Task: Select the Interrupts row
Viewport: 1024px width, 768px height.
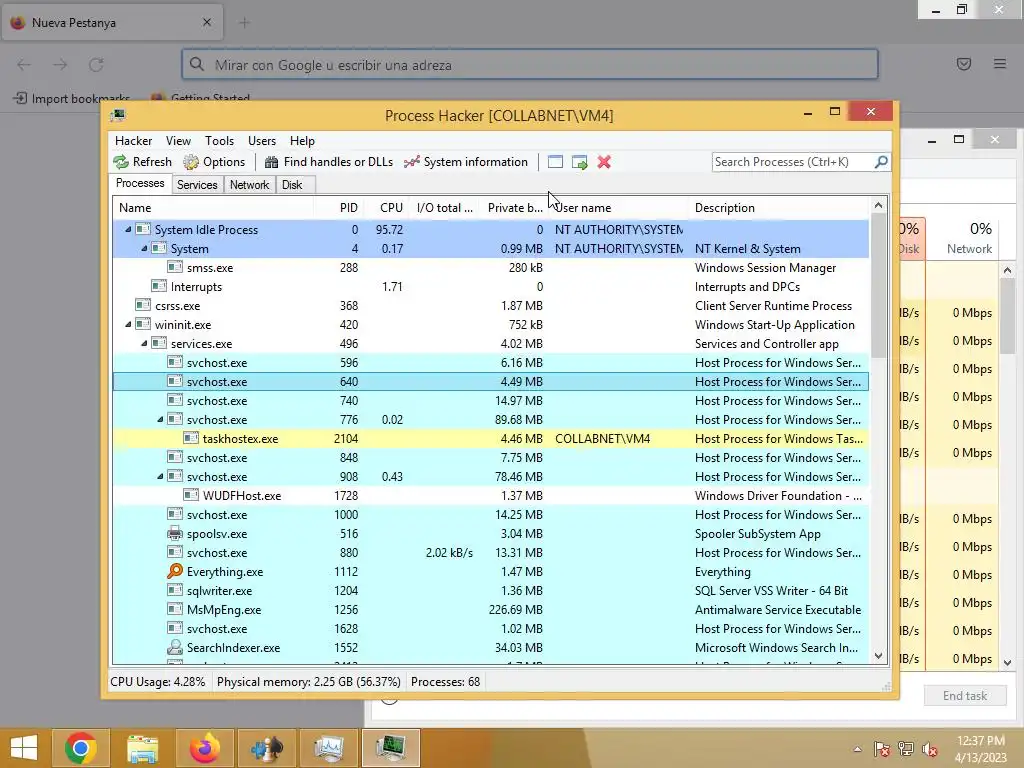Action: (x=490, y=287)
